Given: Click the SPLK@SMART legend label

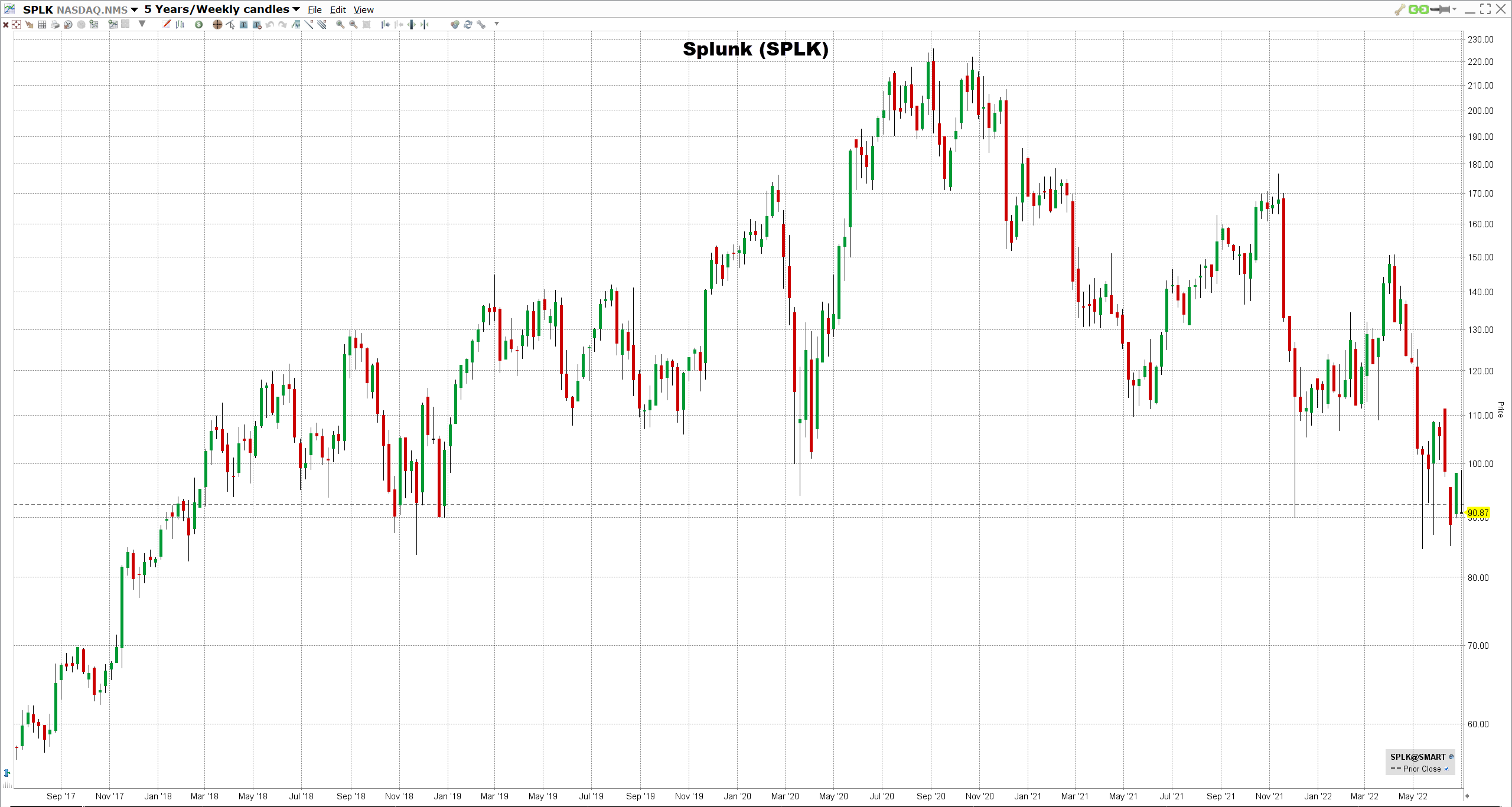Looking at the screenshot, I should pos(1417,757).
